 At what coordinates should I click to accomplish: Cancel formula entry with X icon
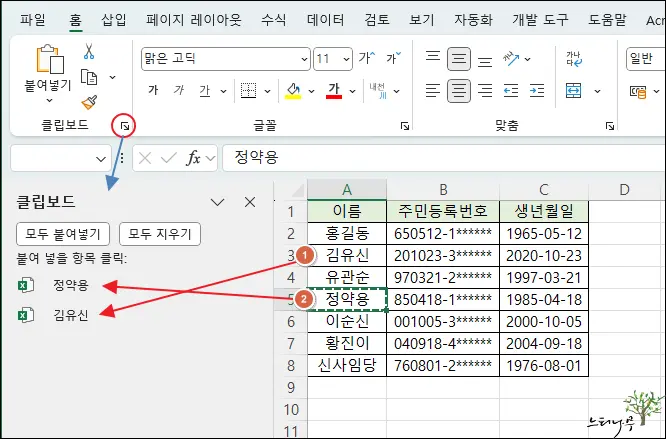click(x=145, y=158)
